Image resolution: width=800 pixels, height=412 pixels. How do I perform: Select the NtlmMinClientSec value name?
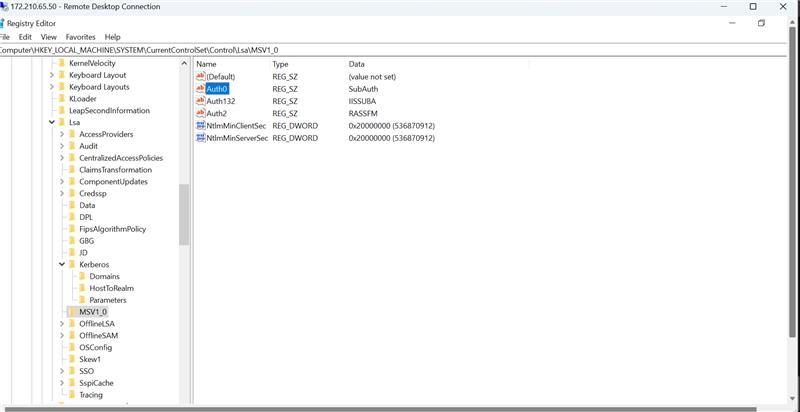click(x=237, y=125)
